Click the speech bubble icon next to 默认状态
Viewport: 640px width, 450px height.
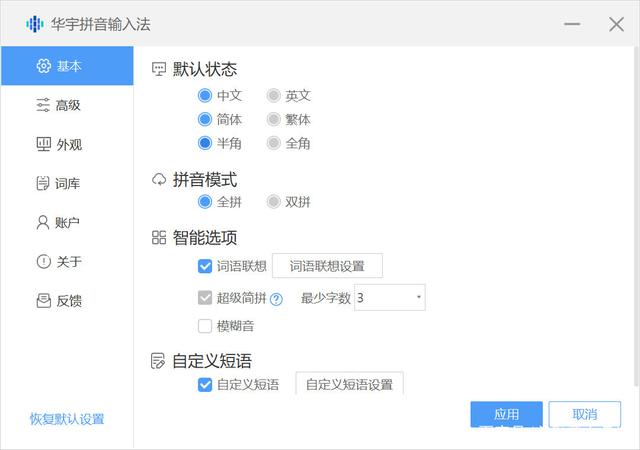pos(159,69)
